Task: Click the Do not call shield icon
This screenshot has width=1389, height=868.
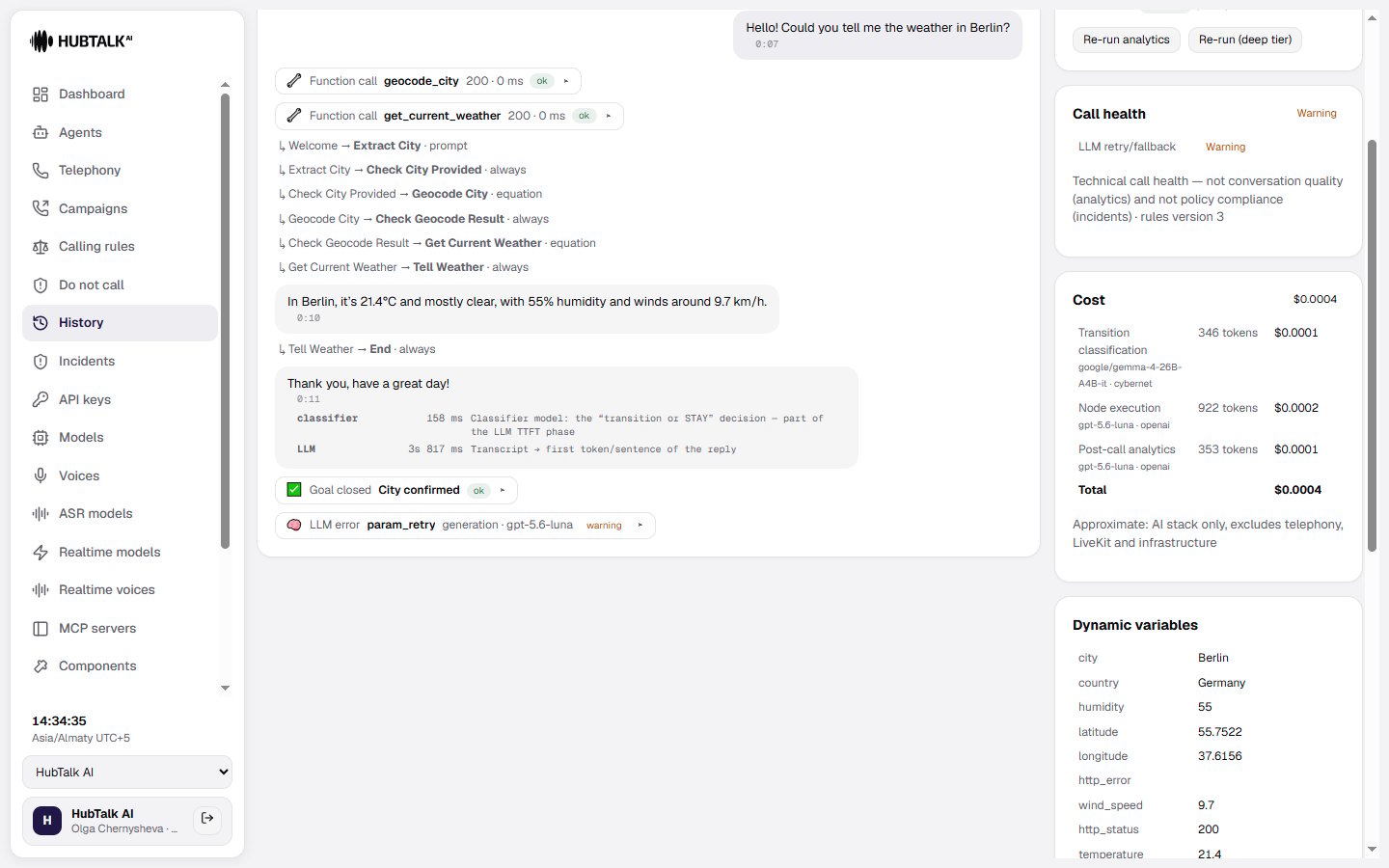Action: pos(41,285)
